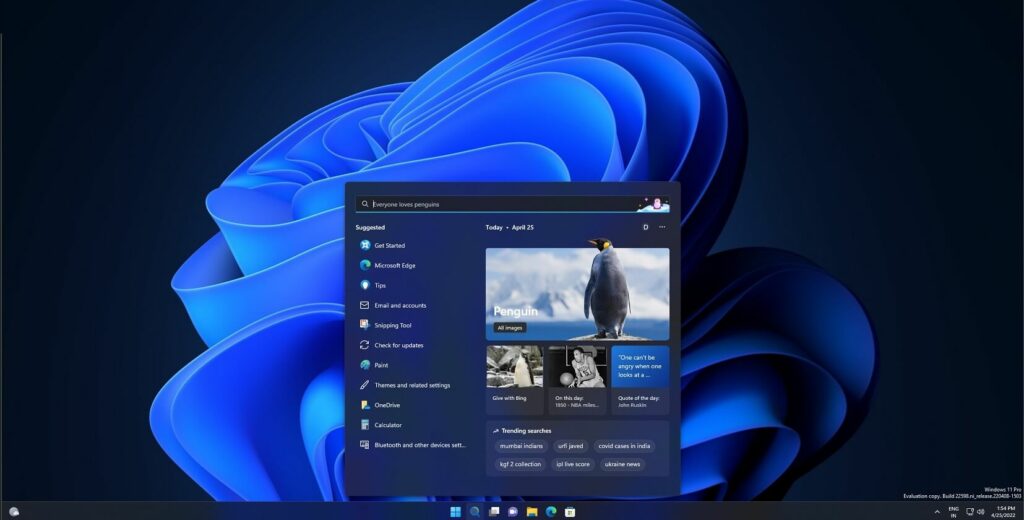The height and width of the screenshot is (520, 1024).
Task: Open Bluetooth and other devices settings
Action: click(x=419, y=445)
